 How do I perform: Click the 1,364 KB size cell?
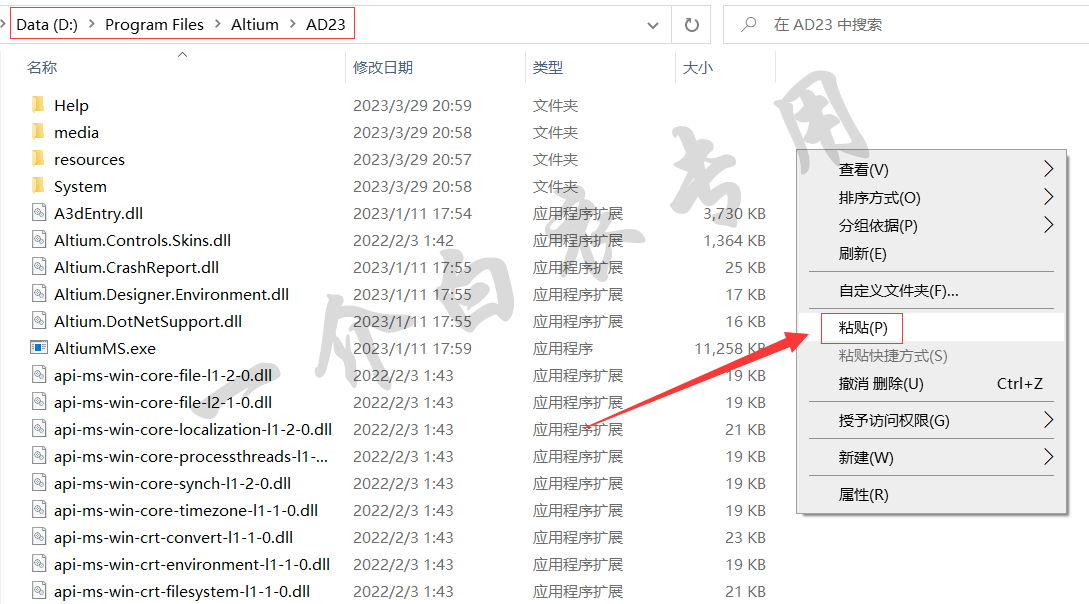[734, 241]
